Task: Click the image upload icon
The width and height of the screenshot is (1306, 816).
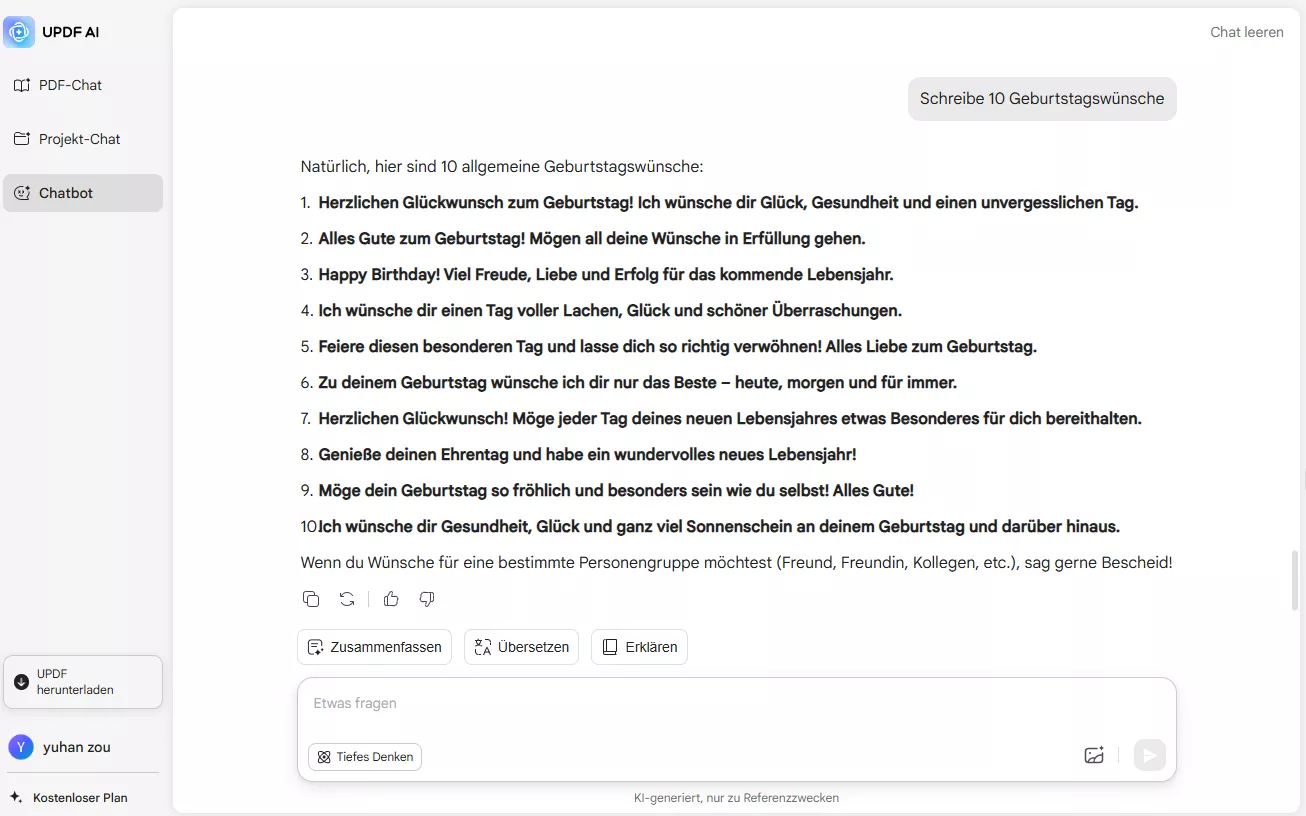Action: [1094, 755]
